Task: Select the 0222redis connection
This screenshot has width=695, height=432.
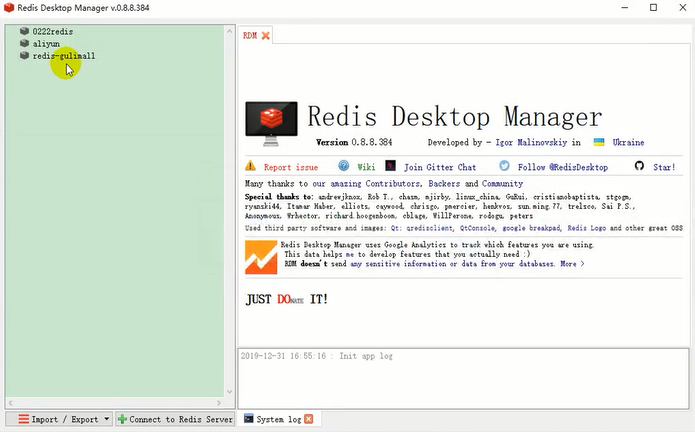Action: click(x=53, y=31)
